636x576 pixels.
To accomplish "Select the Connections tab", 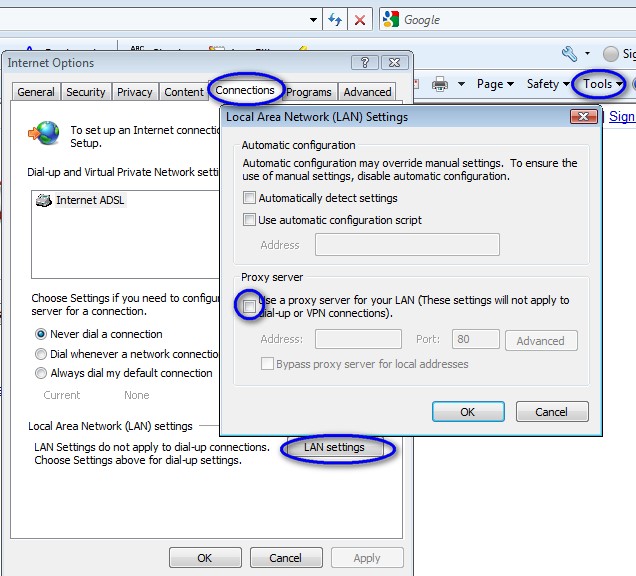I will [x=245, y=90].
